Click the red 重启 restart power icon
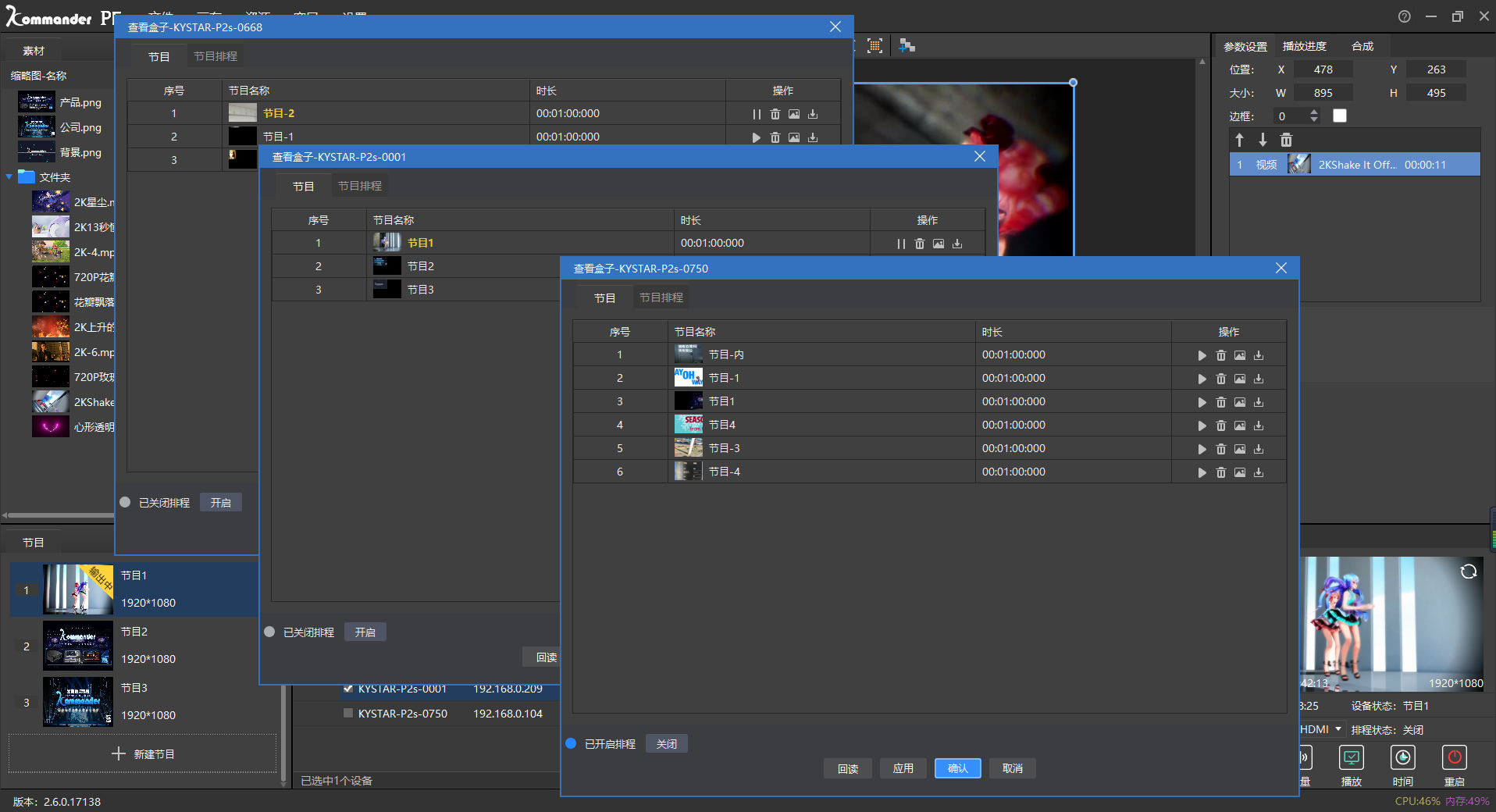The width and height of the screenshot is (1496, 812). (1454, 757)
